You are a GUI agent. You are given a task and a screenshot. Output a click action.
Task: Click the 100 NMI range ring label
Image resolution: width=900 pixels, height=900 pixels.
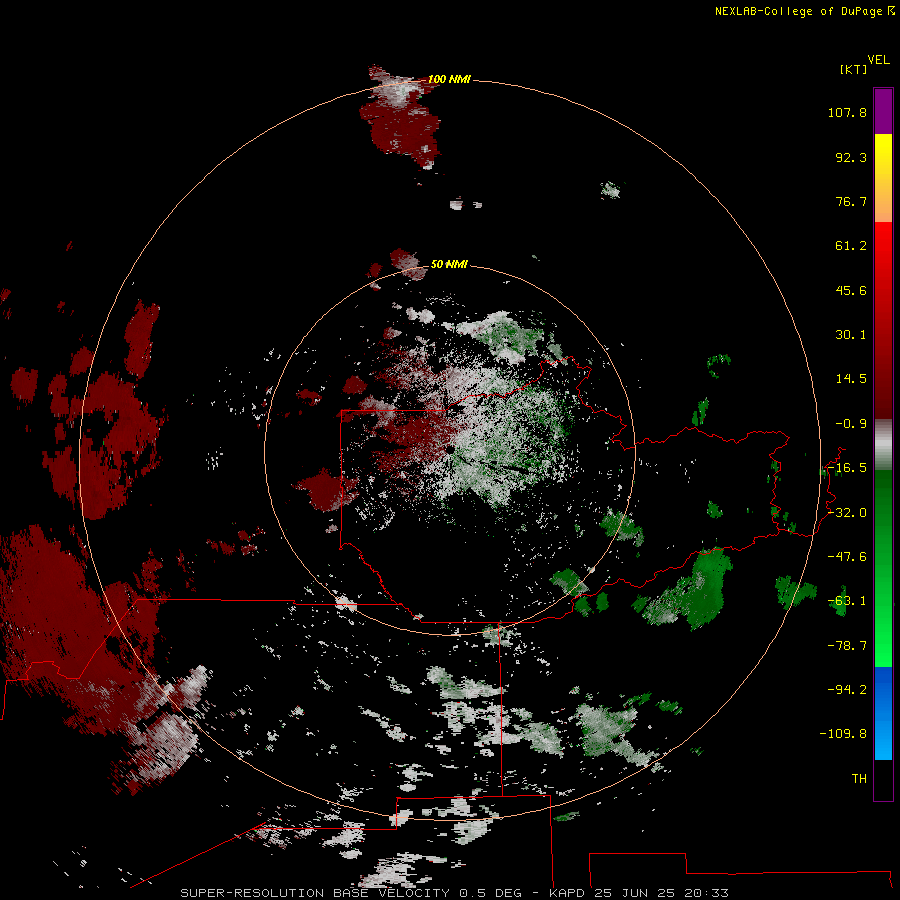(449, 79)
